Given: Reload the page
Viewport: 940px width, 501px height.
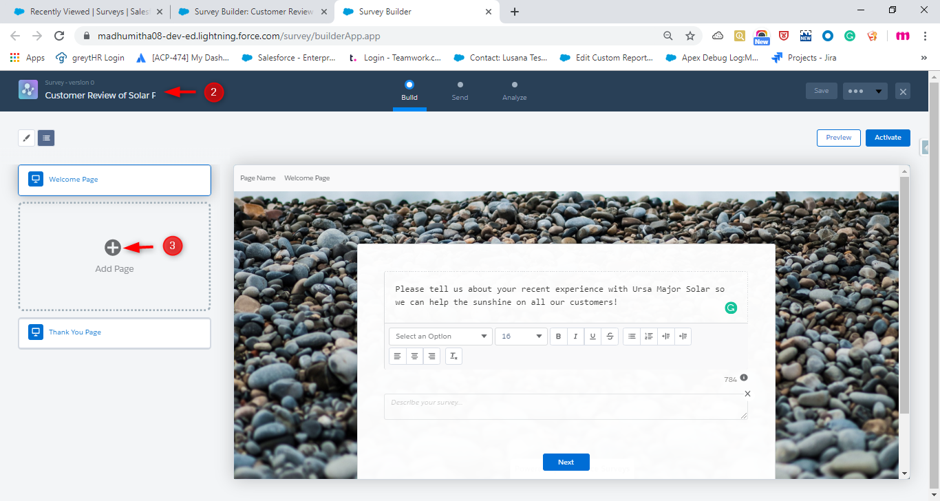Looking at the screenshot, I should click(x=59, y=36).
